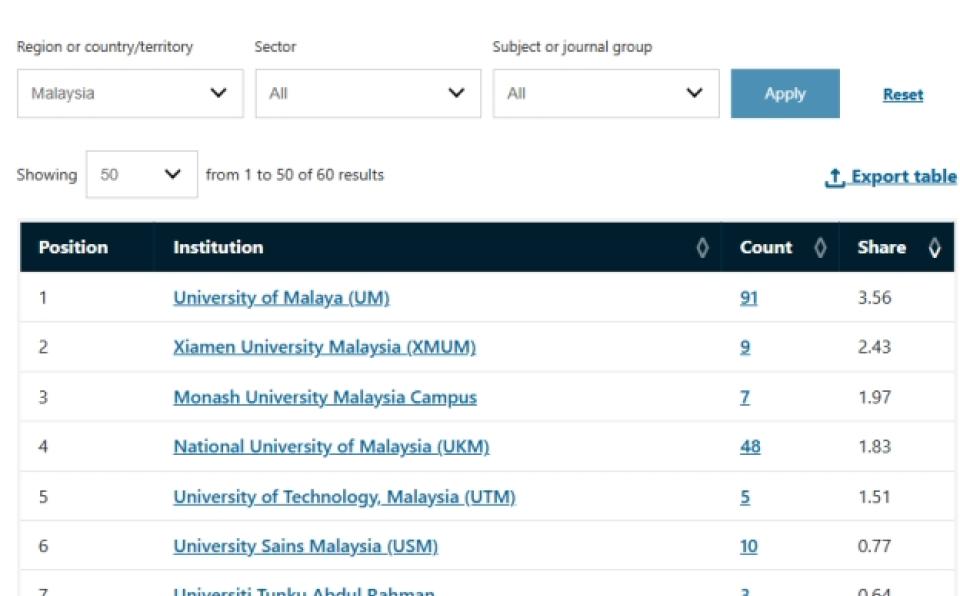Select share value 1.97

(874, 397)
